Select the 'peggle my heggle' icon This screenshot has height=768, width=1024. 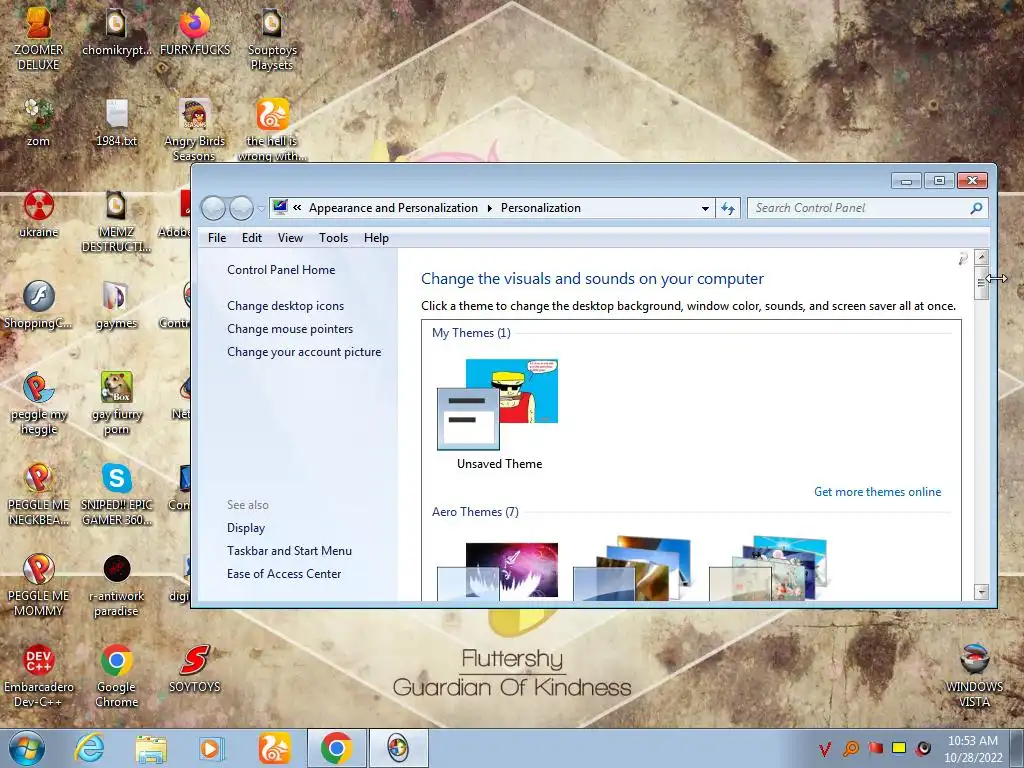point(38,403)
